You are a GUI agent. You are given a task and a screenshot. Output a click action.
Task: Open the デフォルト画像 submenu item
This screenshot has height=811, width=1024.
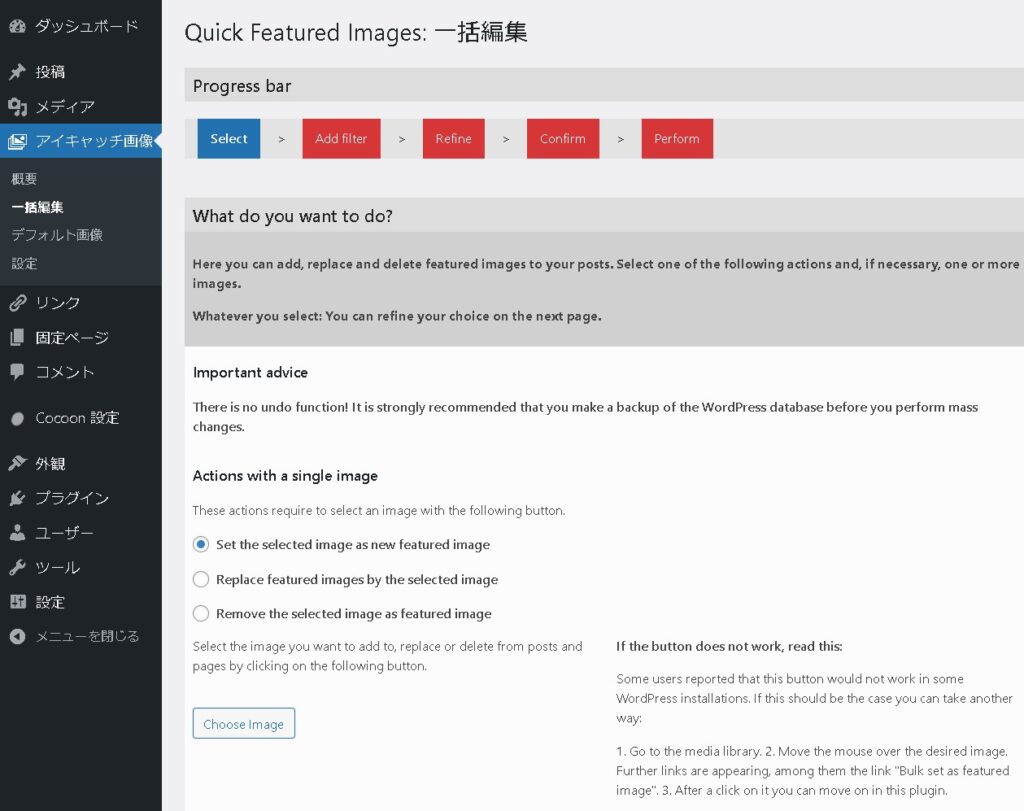[57, 235]
